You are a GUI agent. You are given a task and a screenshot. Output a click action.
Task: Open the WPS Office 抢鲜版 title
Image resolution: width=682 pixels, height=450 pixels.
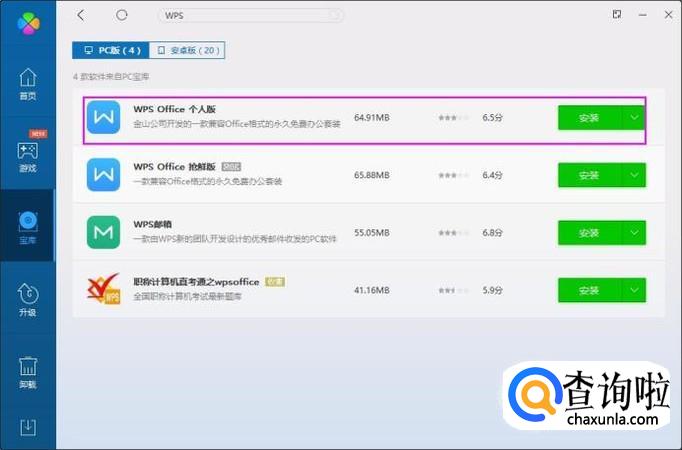pos(174,167)
